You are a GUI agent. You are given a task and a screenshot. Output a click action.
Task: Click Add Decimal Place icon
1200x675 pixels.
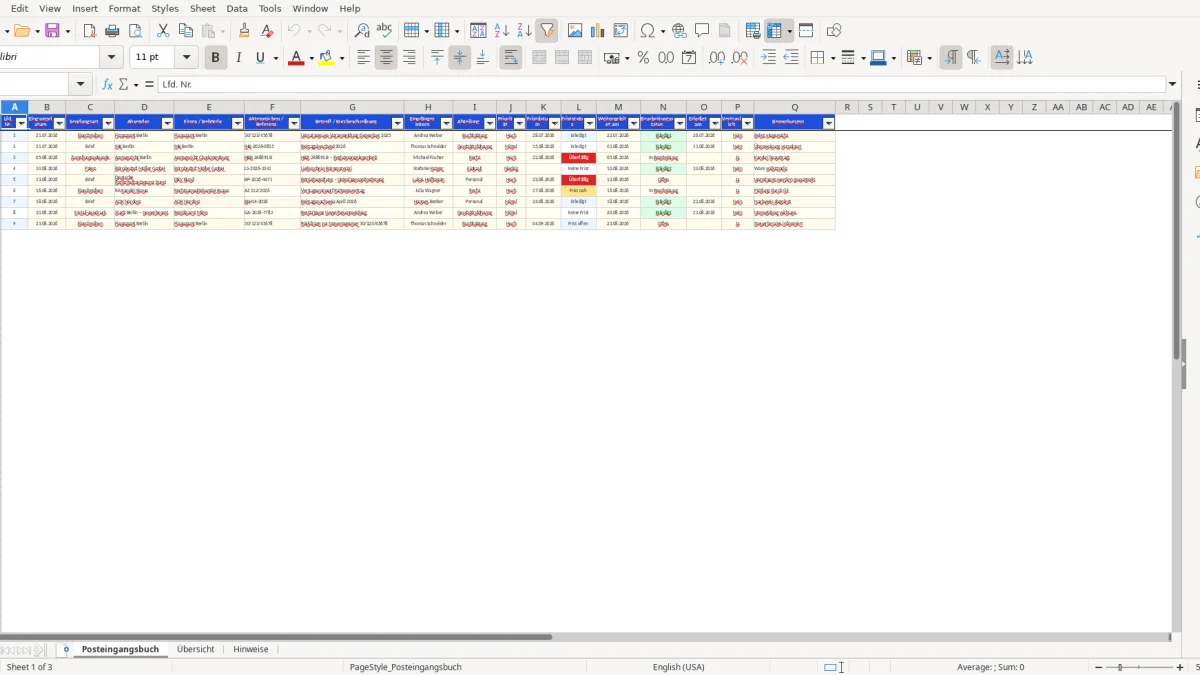(717, 58)
